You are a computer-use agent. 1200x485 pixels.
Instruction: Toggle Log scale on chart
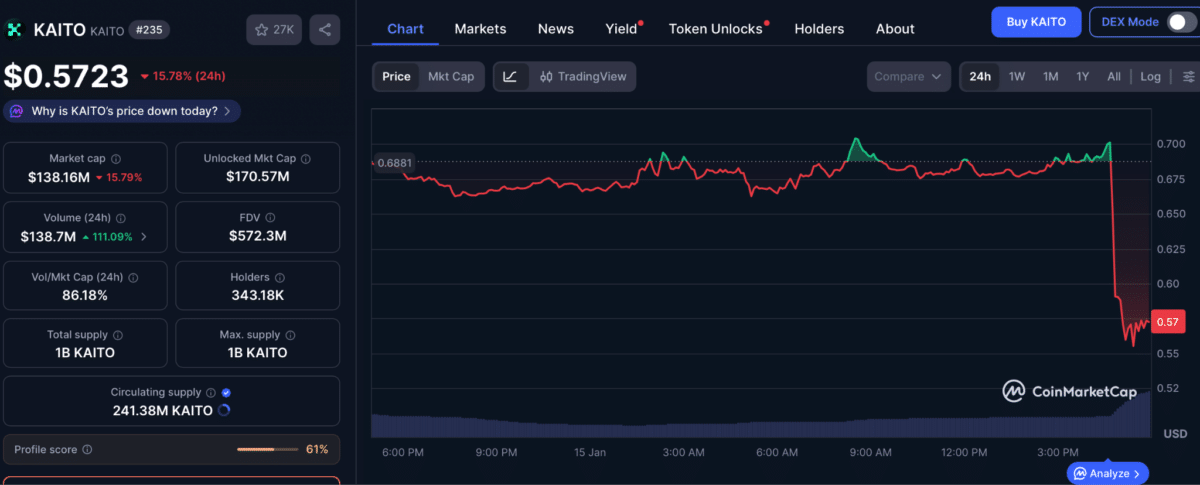(1151, 76)
